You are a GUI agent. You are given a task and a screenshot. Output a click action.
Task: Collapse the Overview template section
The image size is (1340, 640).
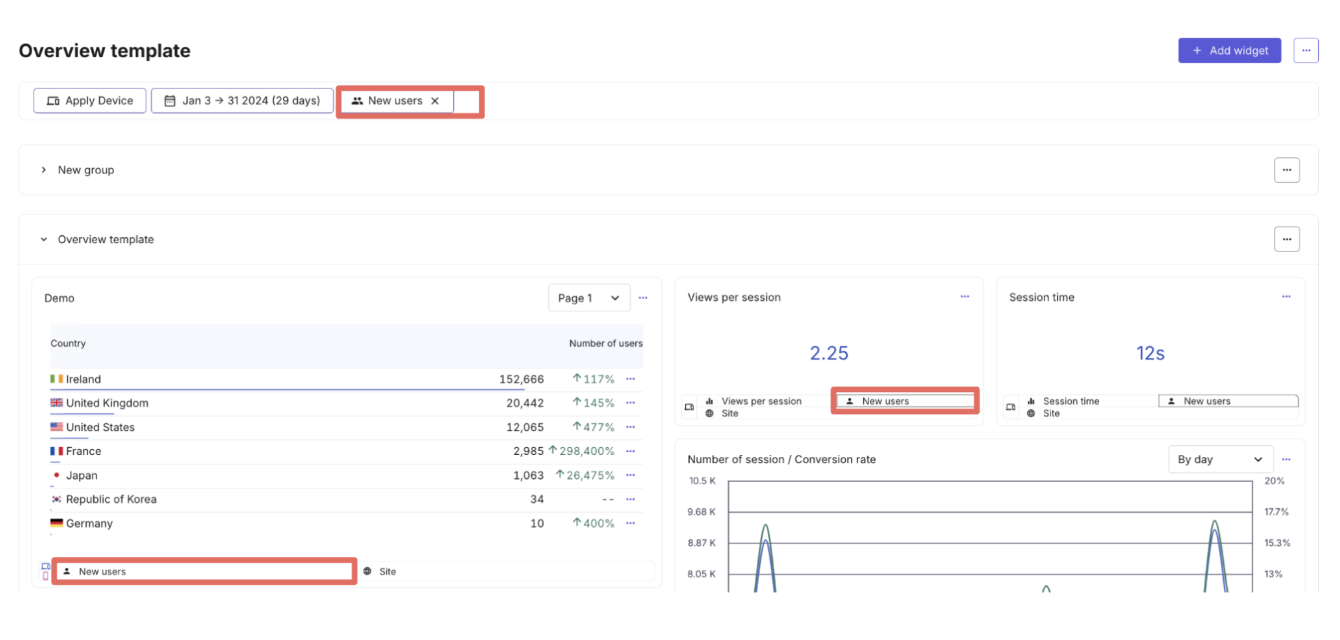click(x=44, y=240)
